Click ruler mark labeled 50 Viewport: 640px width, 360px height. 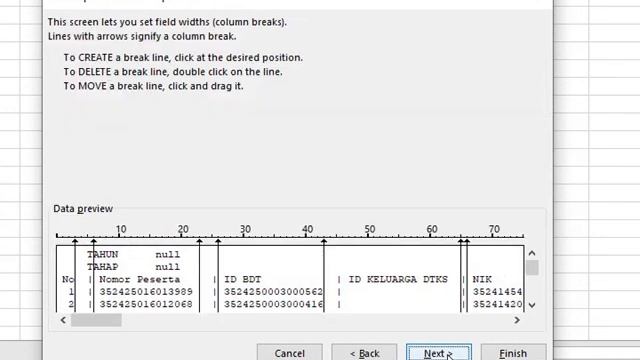(370, 229)
